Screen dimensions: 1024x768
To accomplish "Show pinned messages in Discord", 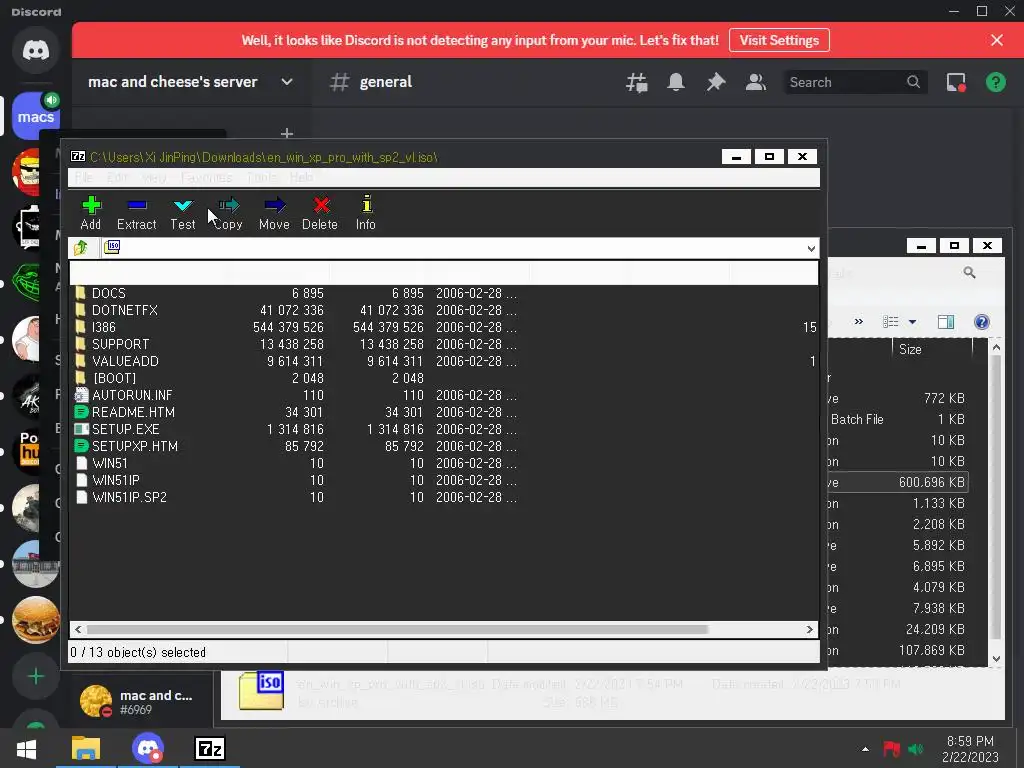I will [716, 82].
